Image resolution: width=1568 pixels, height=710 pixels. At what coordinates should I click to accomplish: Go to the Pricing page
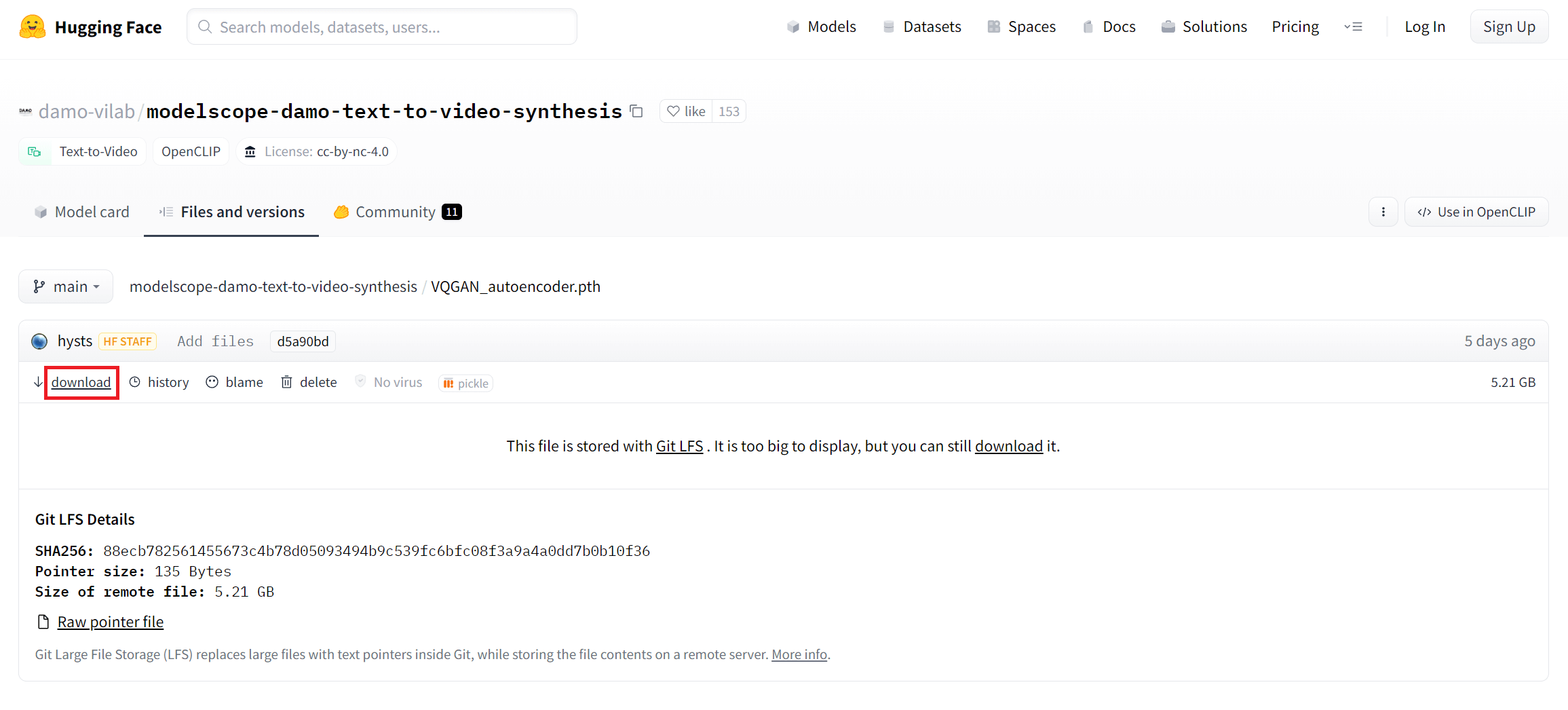tap(1295, 26)
